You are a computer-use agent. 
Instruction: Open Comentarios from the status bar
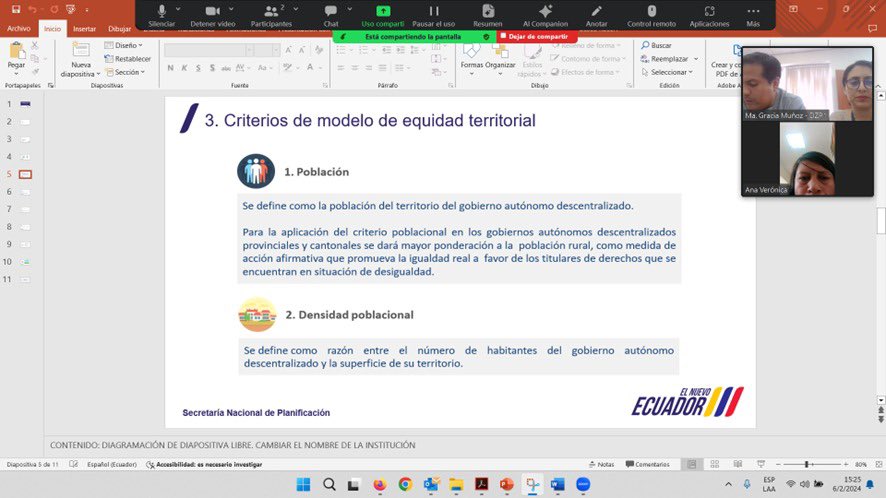pos(648,465)
